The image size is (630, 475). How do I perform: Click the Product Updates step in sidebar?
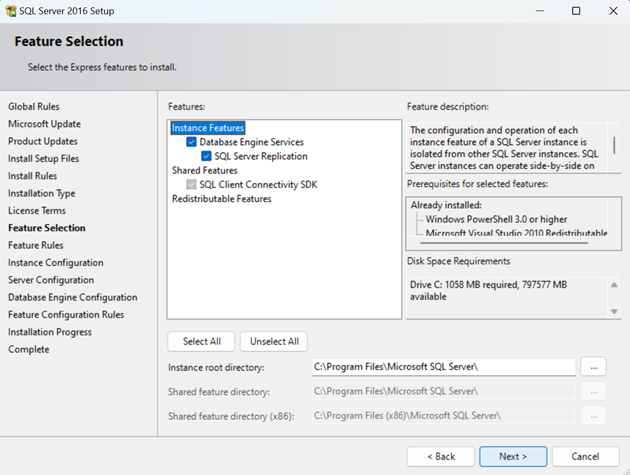[x=43, y=141]
